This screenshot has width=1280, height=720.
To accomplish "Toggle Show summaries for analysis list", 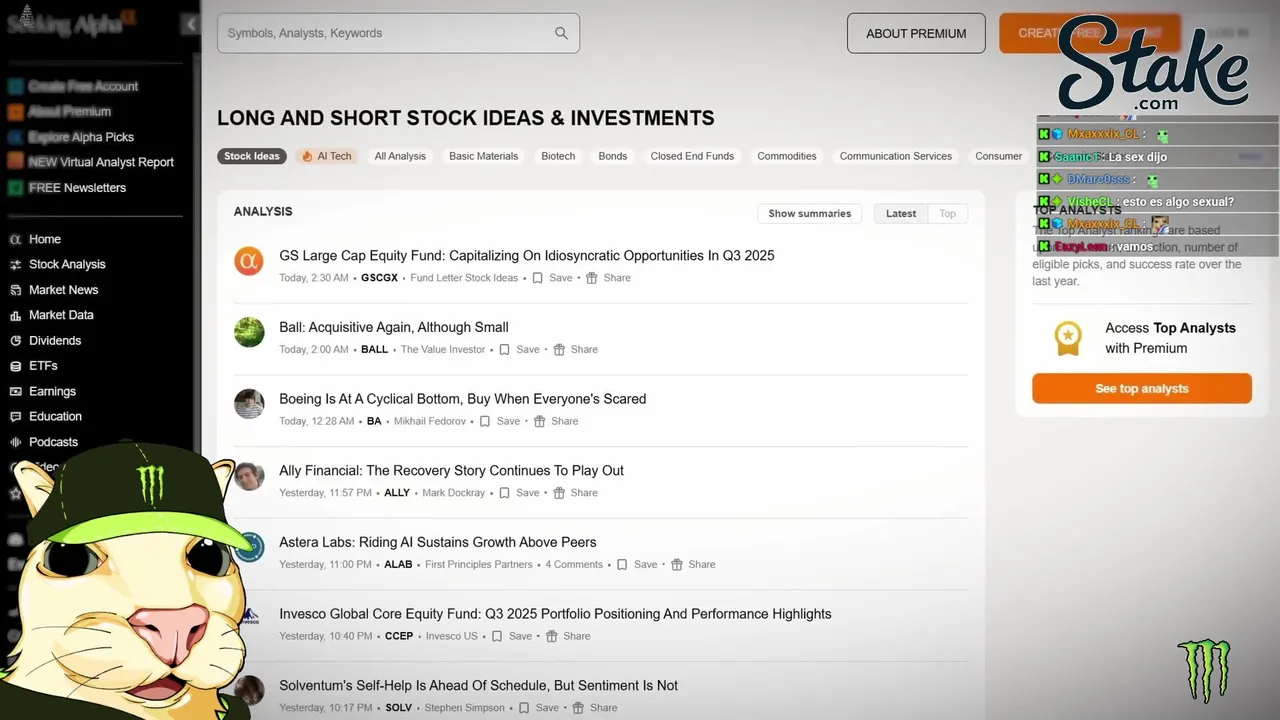I will click(x=809, y=213).
